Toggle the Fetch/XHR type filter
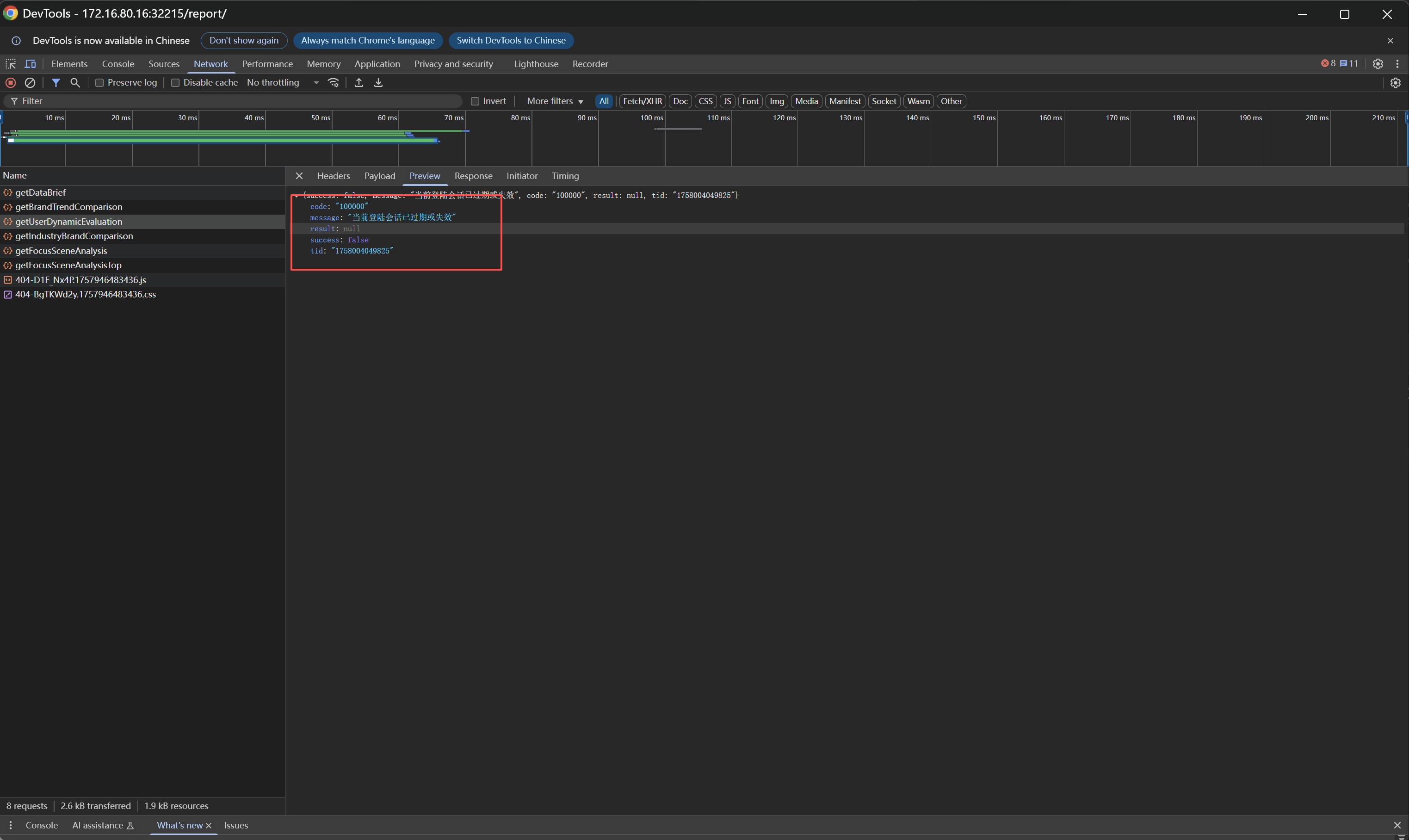 [x=643, y=101]
